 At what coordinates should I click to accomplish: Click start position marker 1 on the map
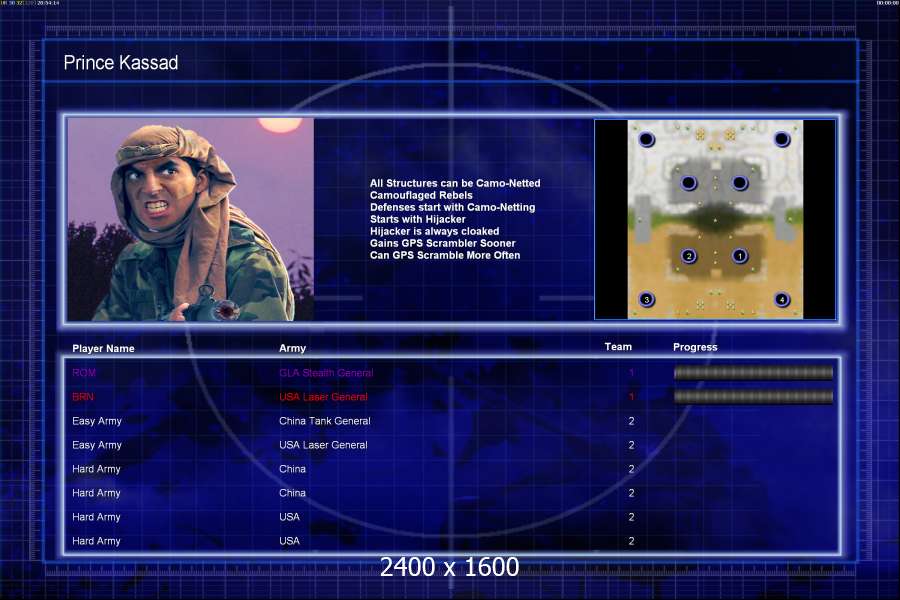click(740, 256)
